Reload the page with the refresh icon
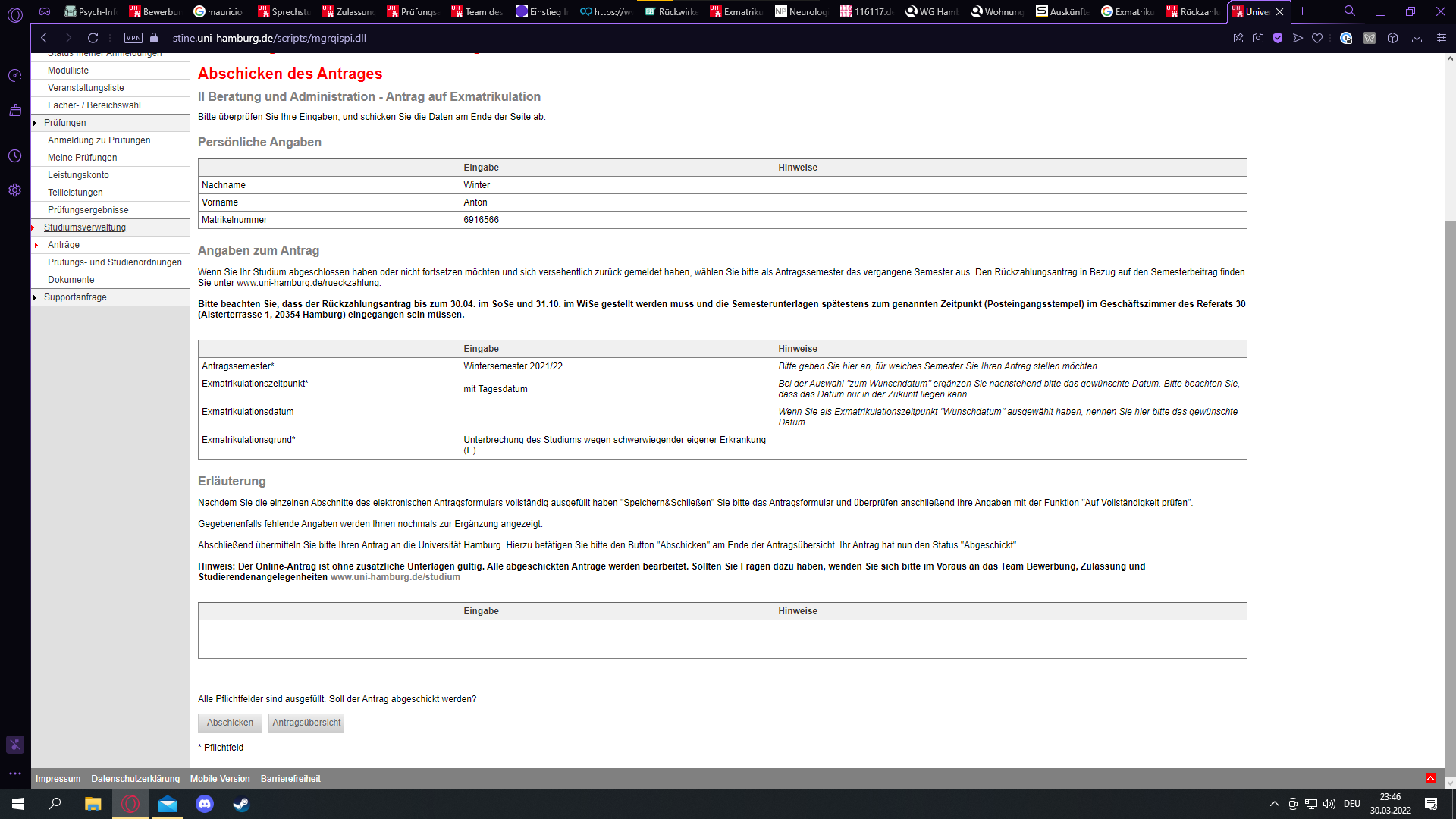Screen dimensions: 1456x819 click(x=93, y=38)
